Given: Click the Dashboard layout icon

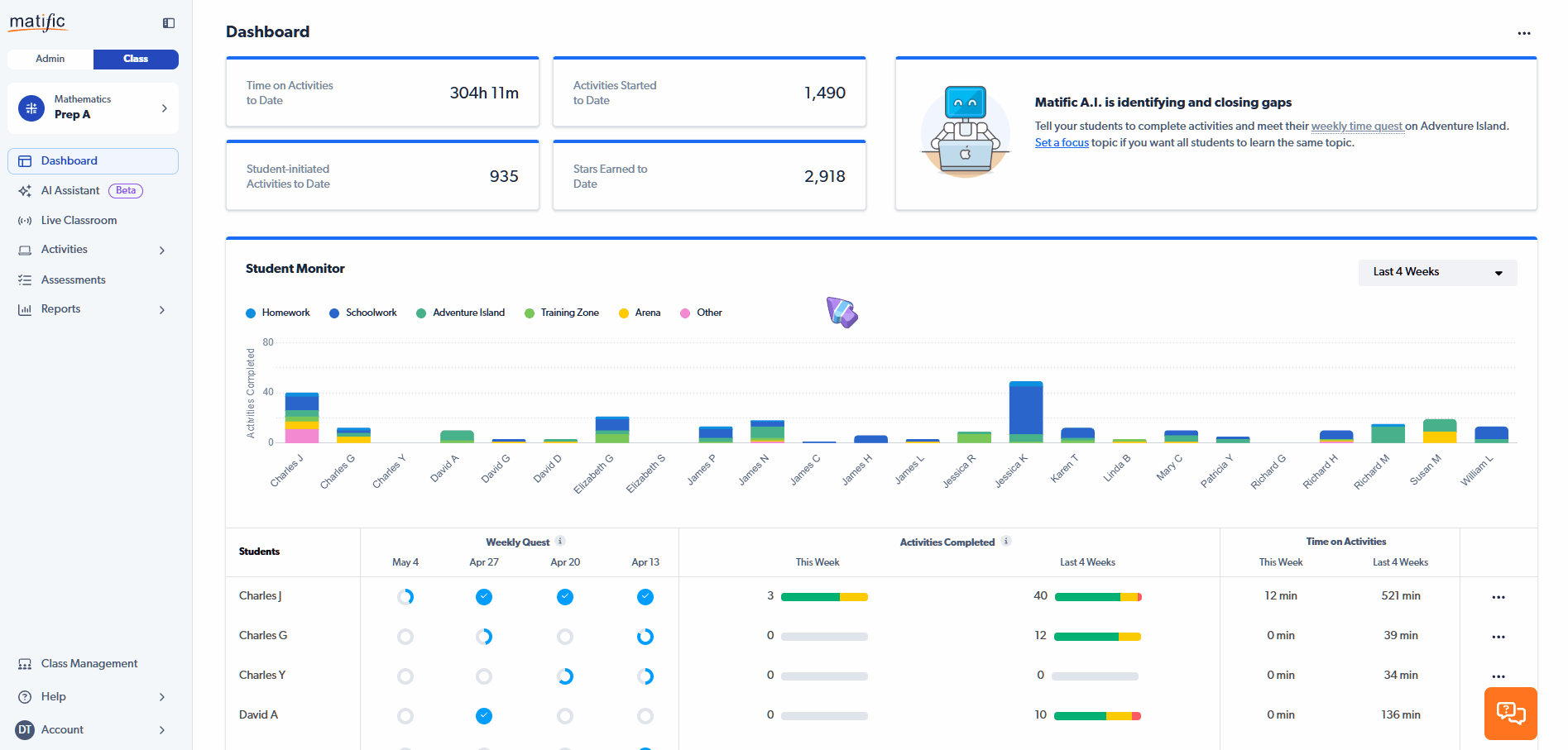Looking at the screenshot, I should pyautogui.click(x=25, y=161).
